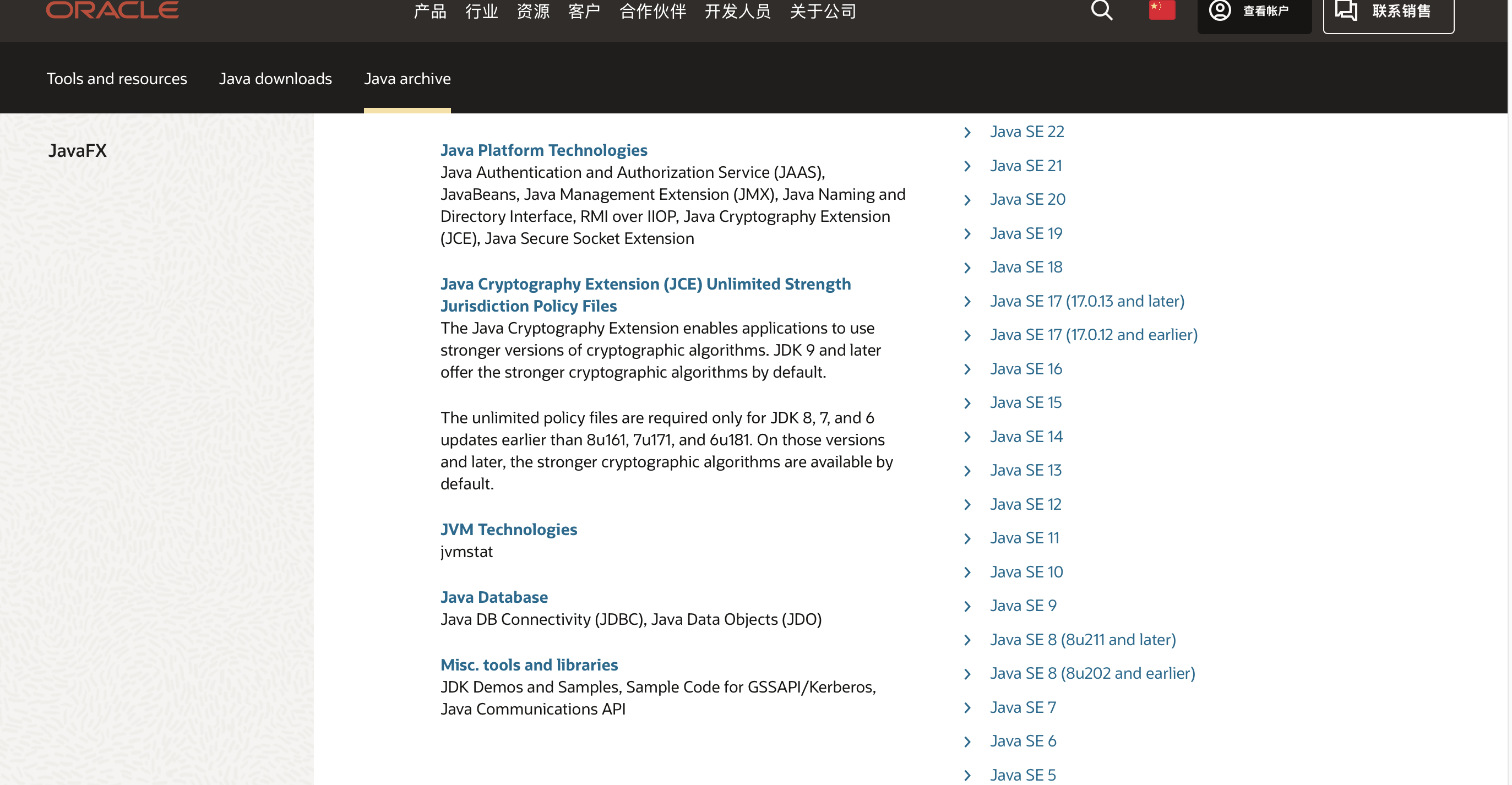This screenshot has height=785, width=1512.
Task: Open Java SE 11 archive link
Action: pyautogui.click(x=1024, y=537)
